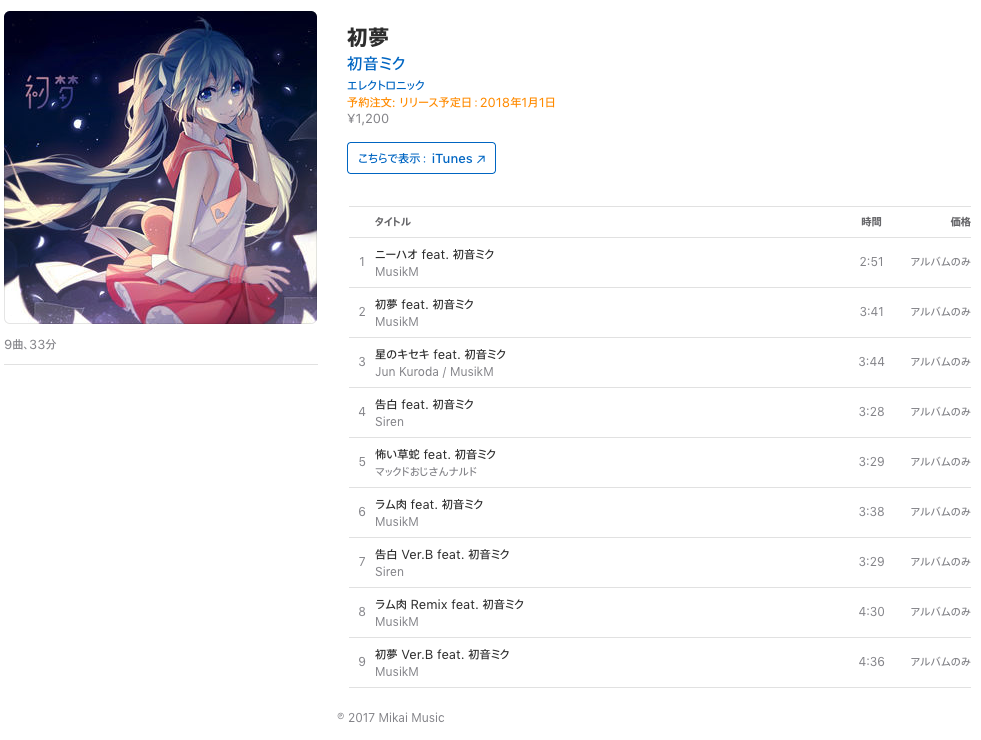Click the タイトル column header

(x=393, y=221)
